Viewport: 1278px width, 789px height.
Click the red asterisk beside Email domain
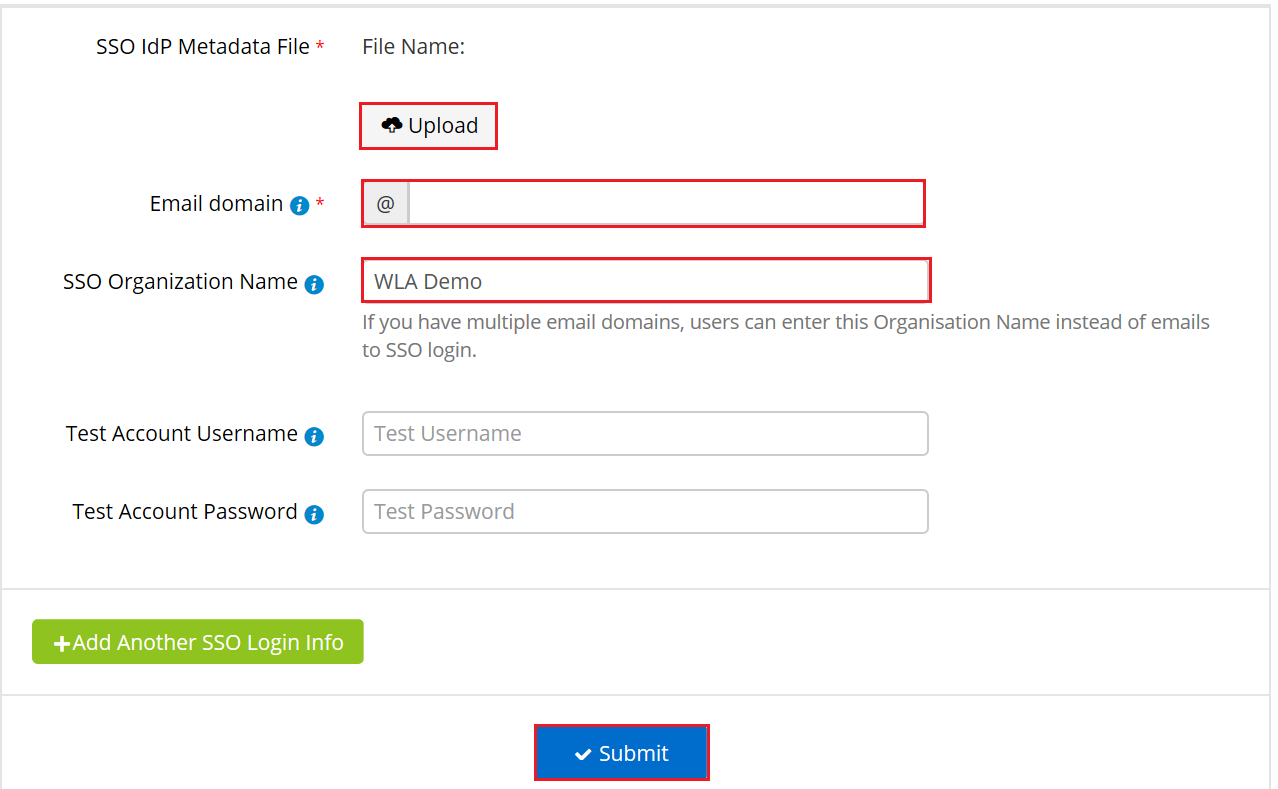click(x=318, y=200)
